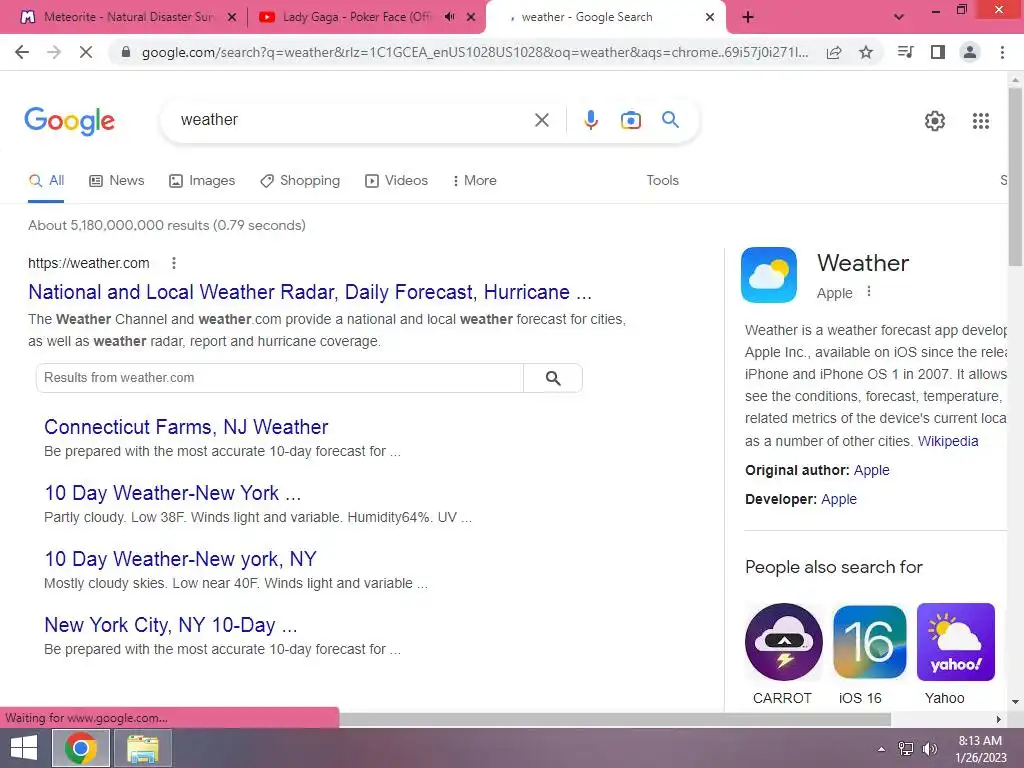This screenshot has width=1024, height=768.
Task: Open network icon in system tray
Action: (905, 749)
